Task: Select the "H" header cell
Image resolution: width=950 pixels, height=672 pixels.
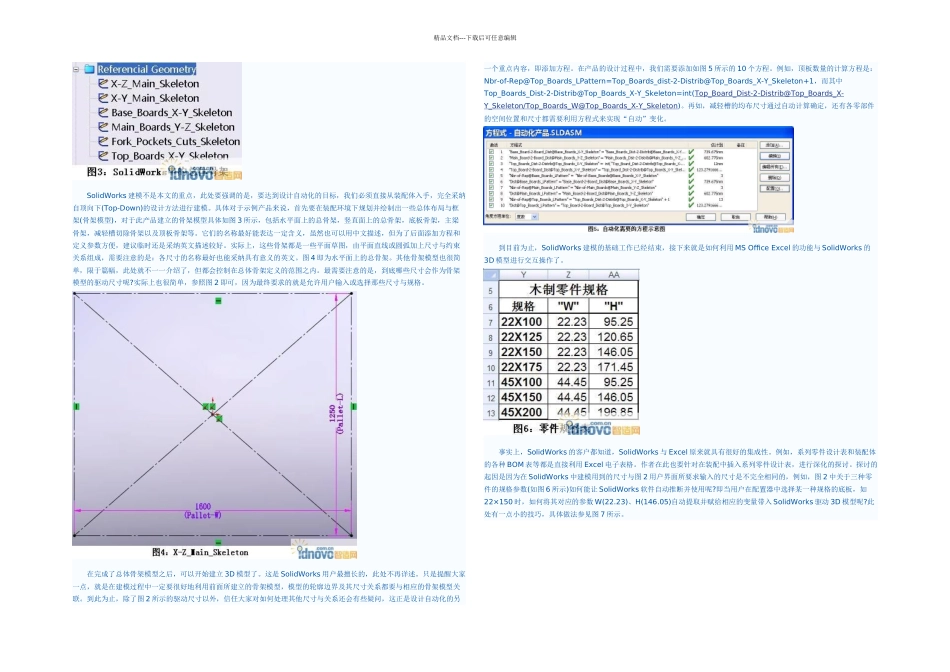Action: [x=614, y=307]
